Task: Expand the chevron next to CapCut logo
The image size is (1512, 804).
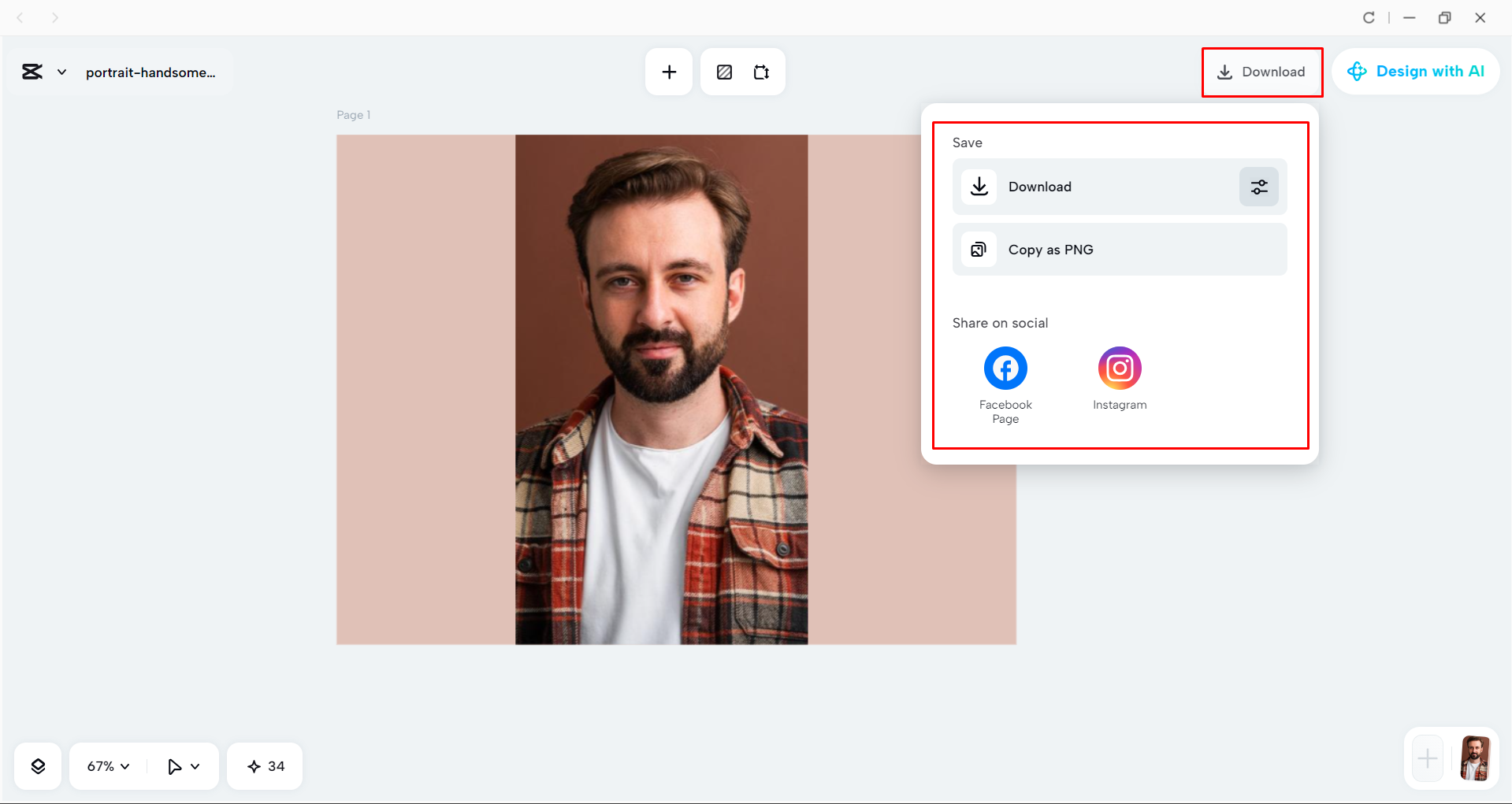Action: (62, 71)
